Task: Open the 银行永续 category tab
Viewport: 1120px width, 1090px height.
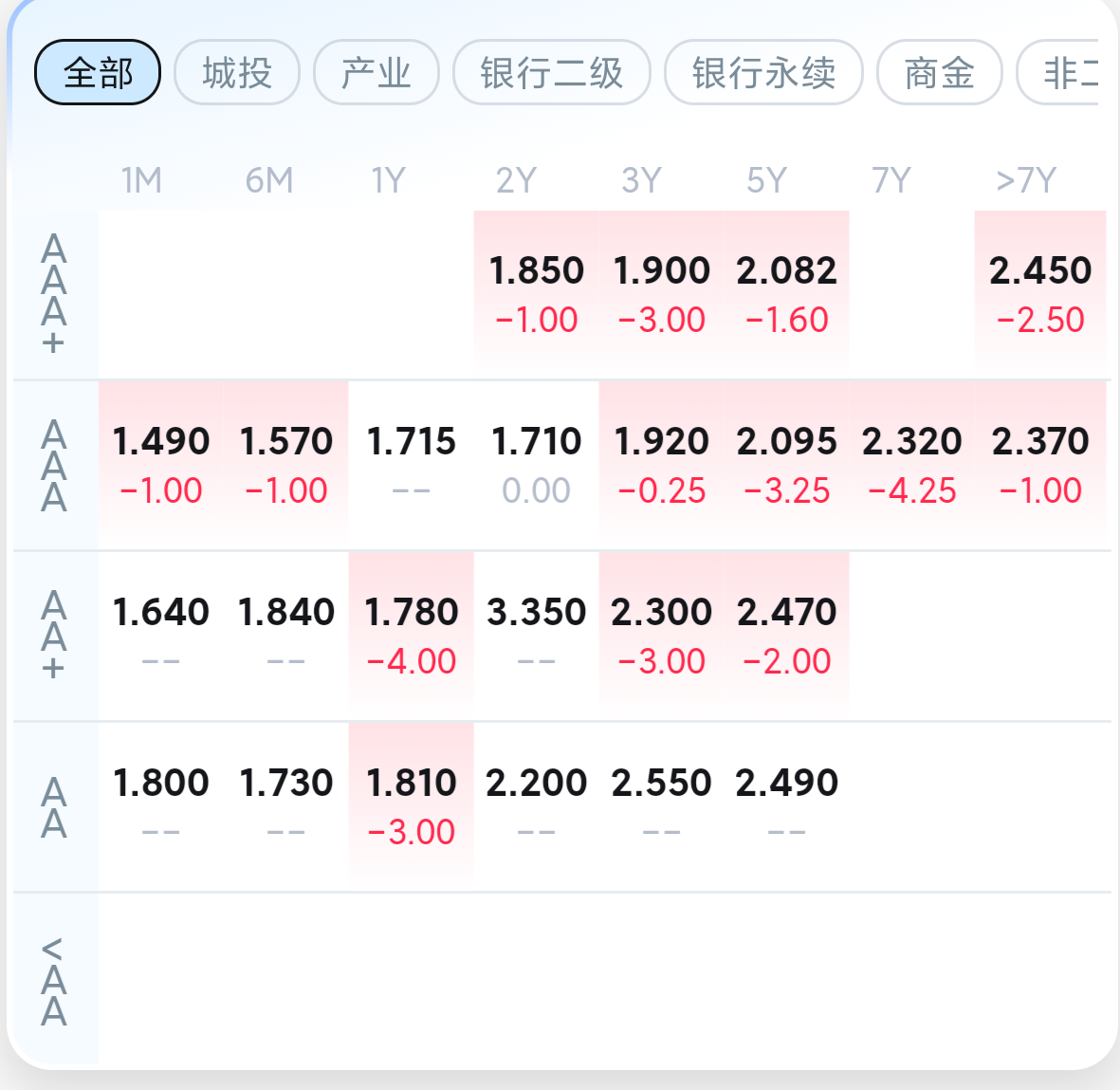Action: click(x=763, y=72)
